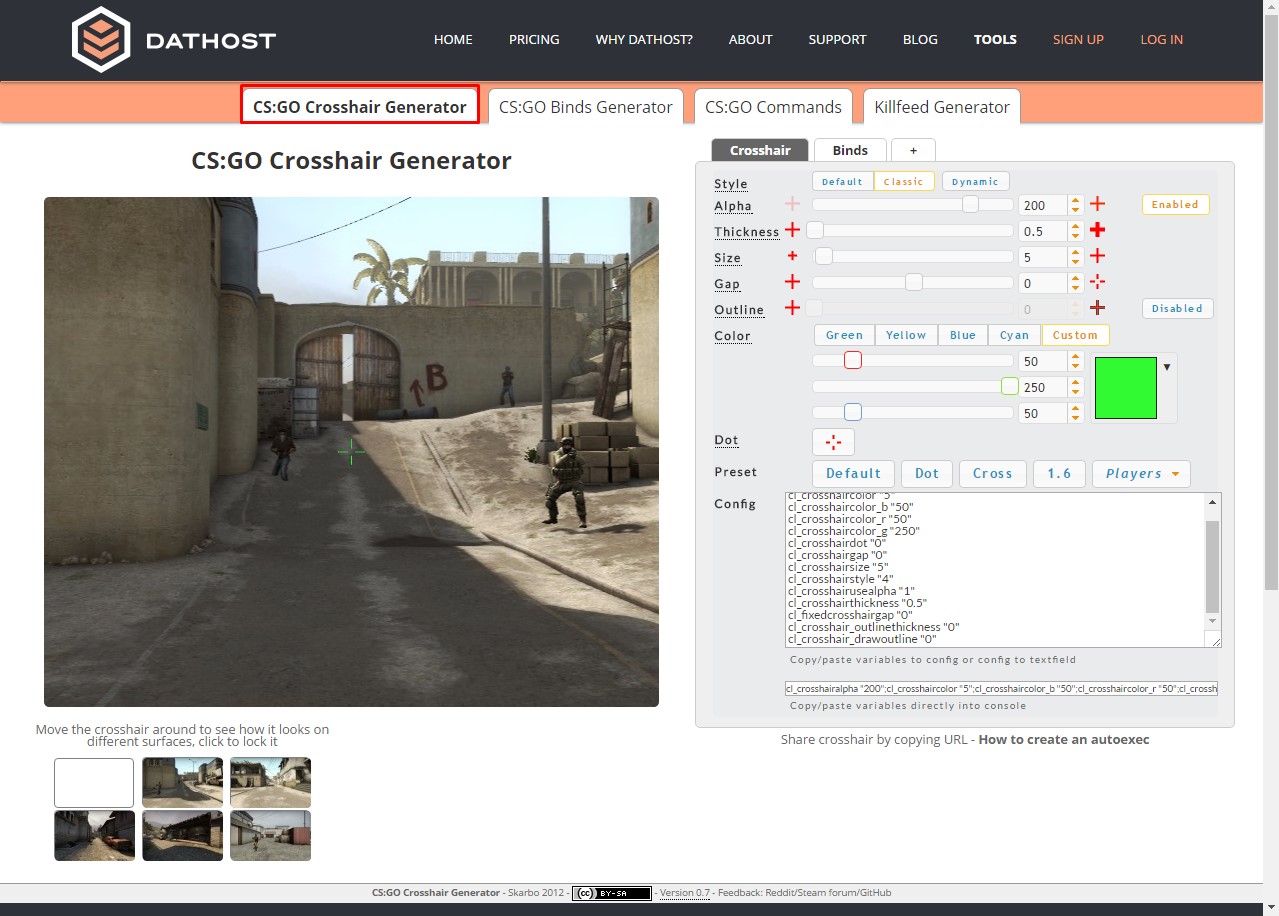
Task: Toggle the Outline Disabled button
Action: (1177, 308)
